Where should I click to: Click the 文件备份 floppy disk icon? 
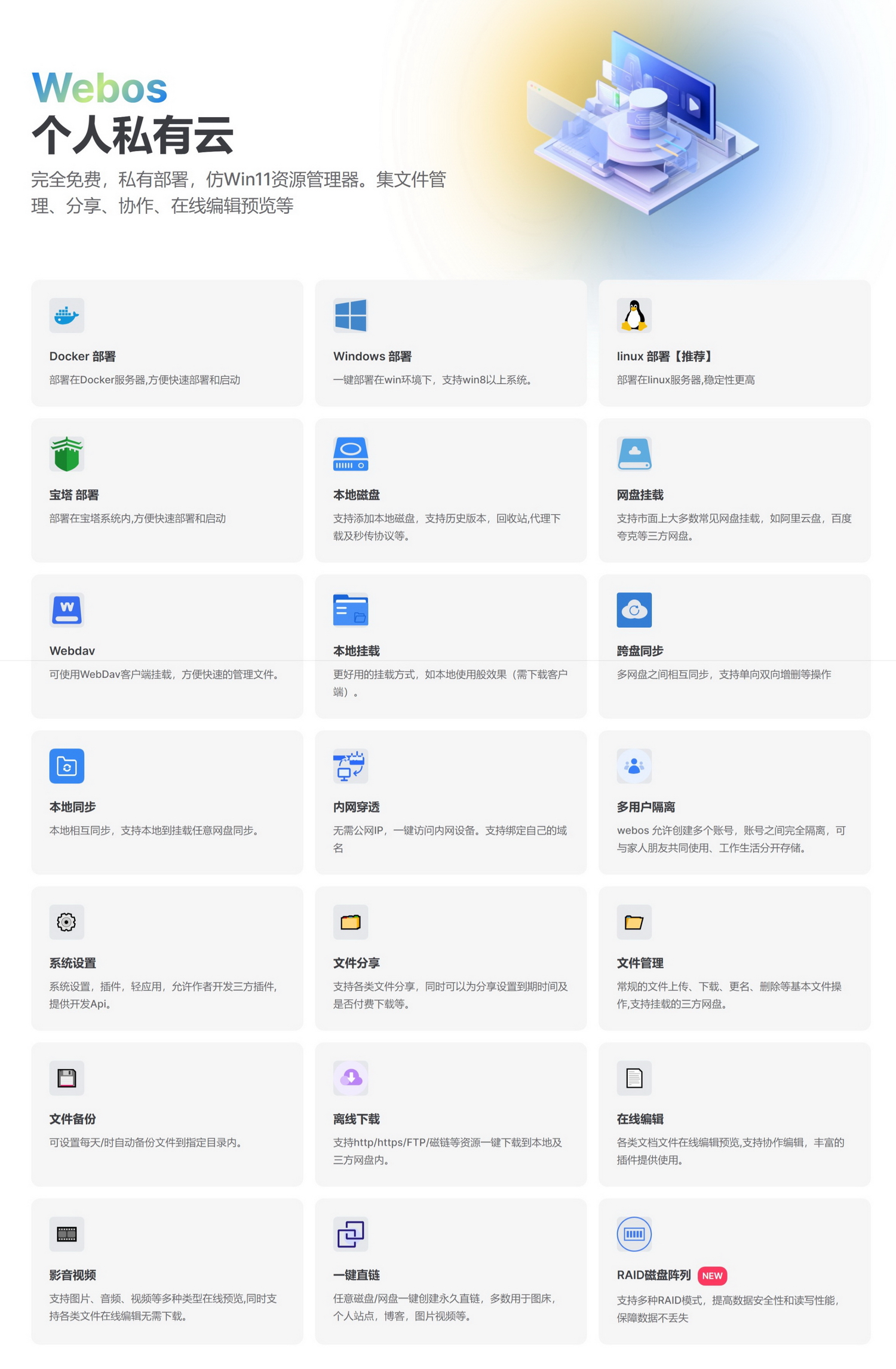(x=66, y=1078)
